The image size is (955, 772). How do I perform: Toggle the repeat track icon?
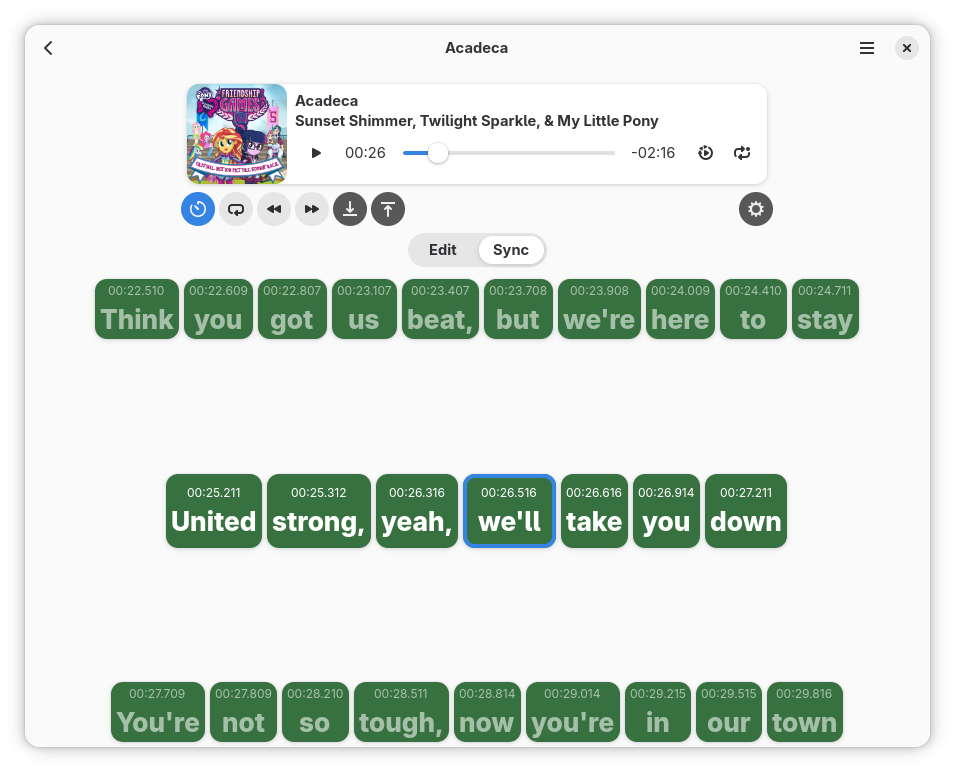(742, 153)
